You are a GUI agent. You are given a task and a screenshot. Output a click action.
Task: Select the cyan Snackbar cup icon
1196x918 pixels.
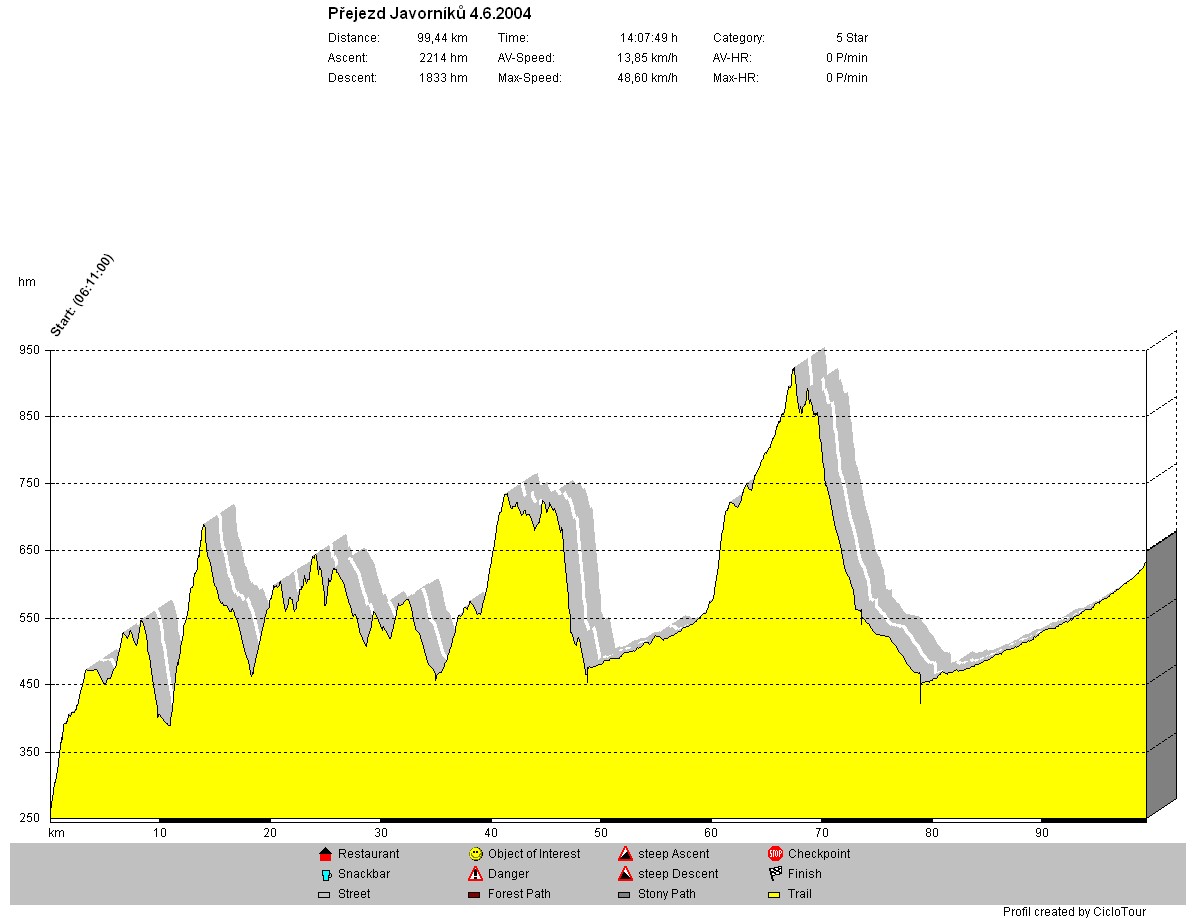(x=325, y=874)
